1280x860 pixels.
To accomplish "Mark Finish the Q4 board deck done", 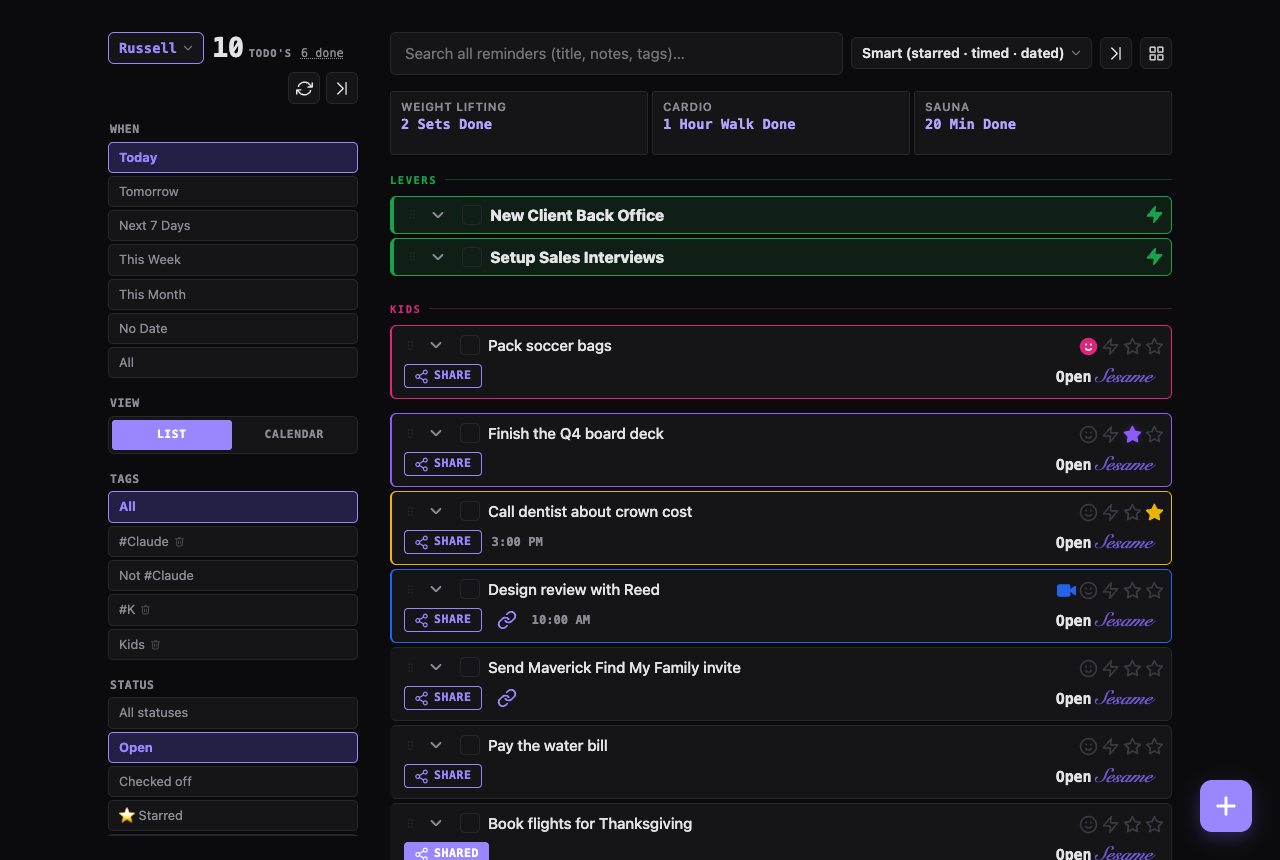I will point(470,433).
